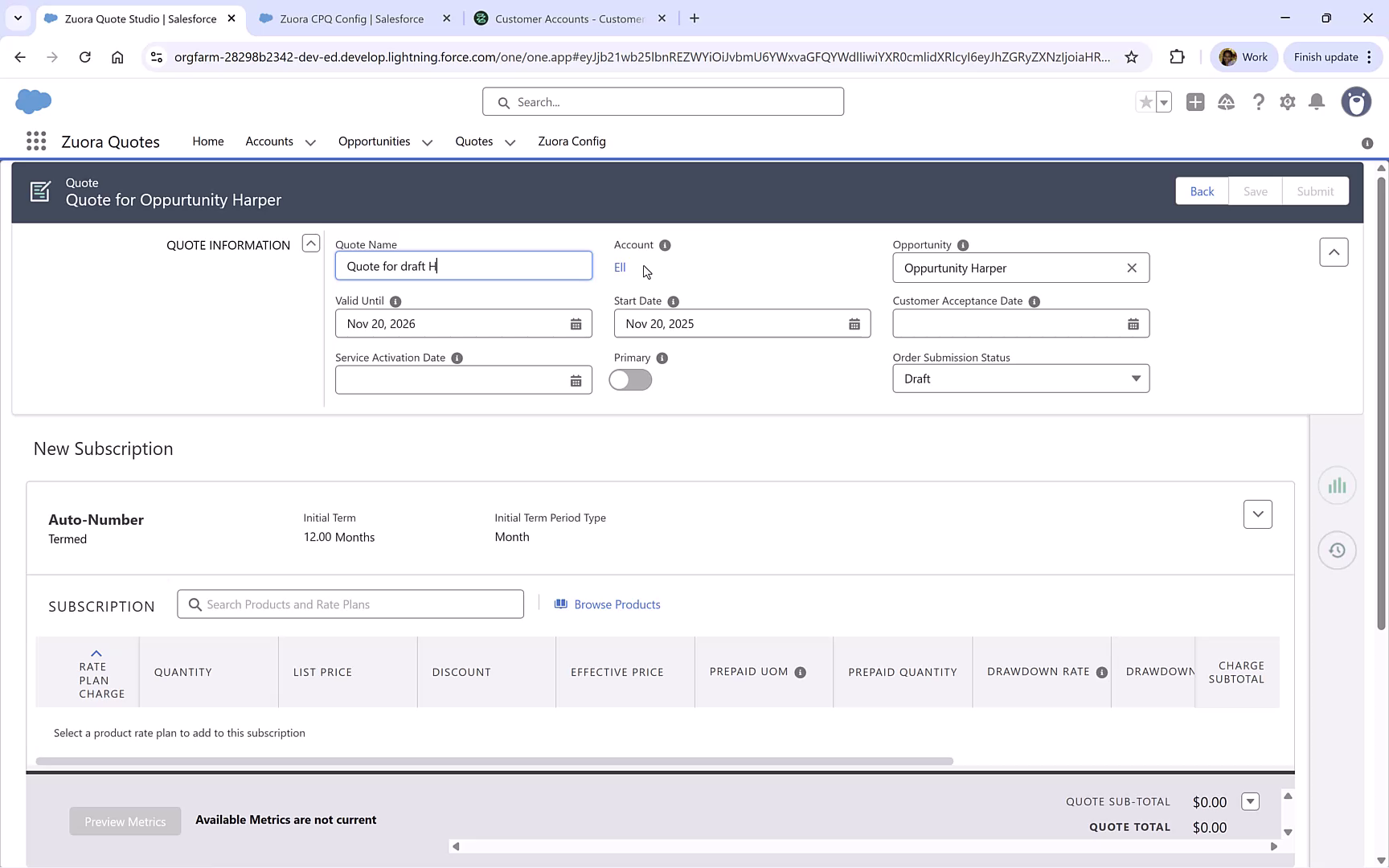Click the Prepaid UOM info tooltip
This screenshot has width=1389, height=868.
tap(801, 672)
